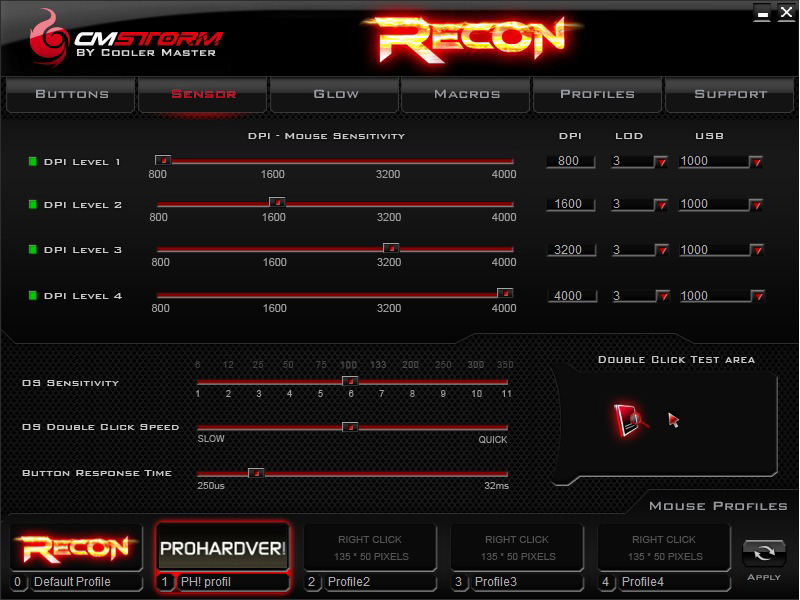800x600 pixels.
Task: Close the Recon configuration window
Action: coord(786,12)
